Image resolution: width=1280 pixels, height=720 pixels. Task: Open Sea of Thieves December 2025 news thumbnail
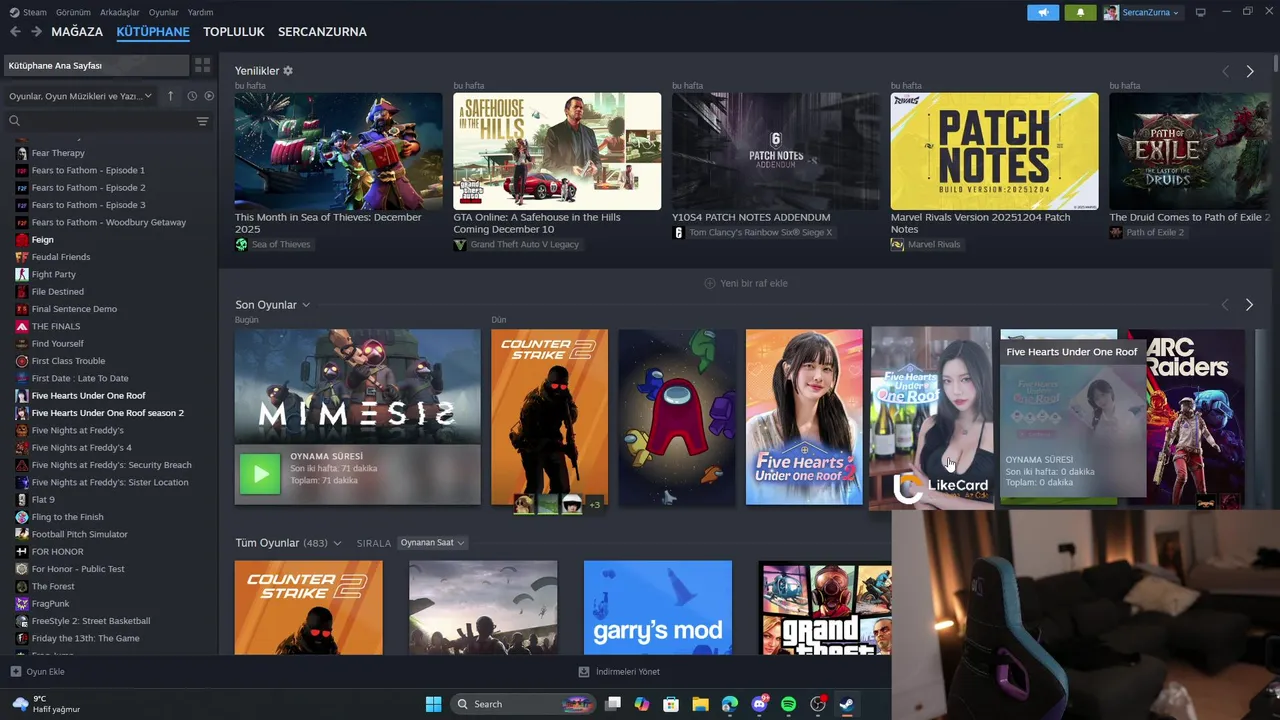click(338, 151)
